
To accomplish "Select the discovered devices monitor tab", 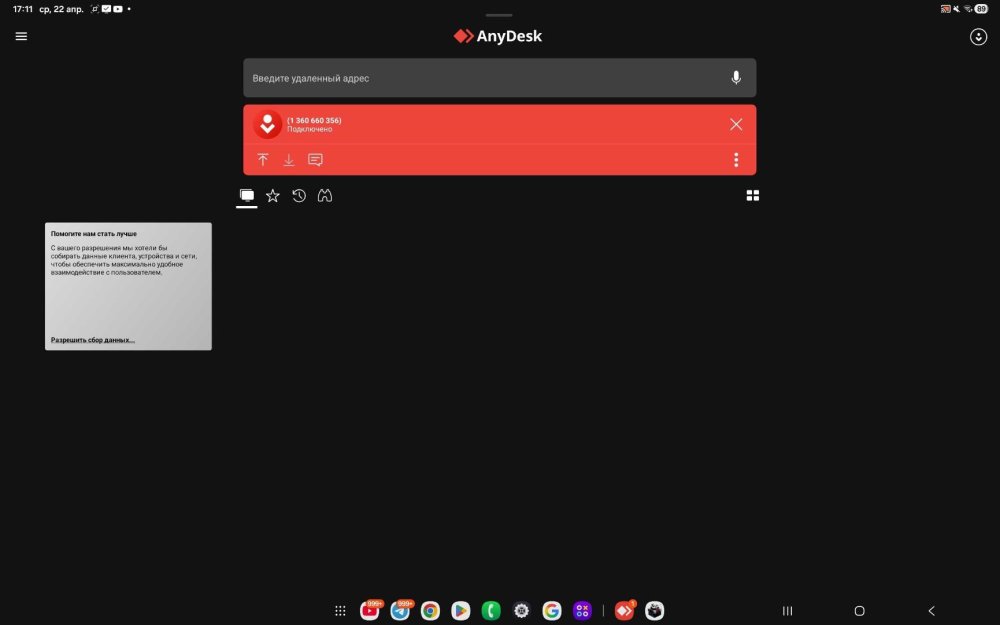I will (247, 196).
